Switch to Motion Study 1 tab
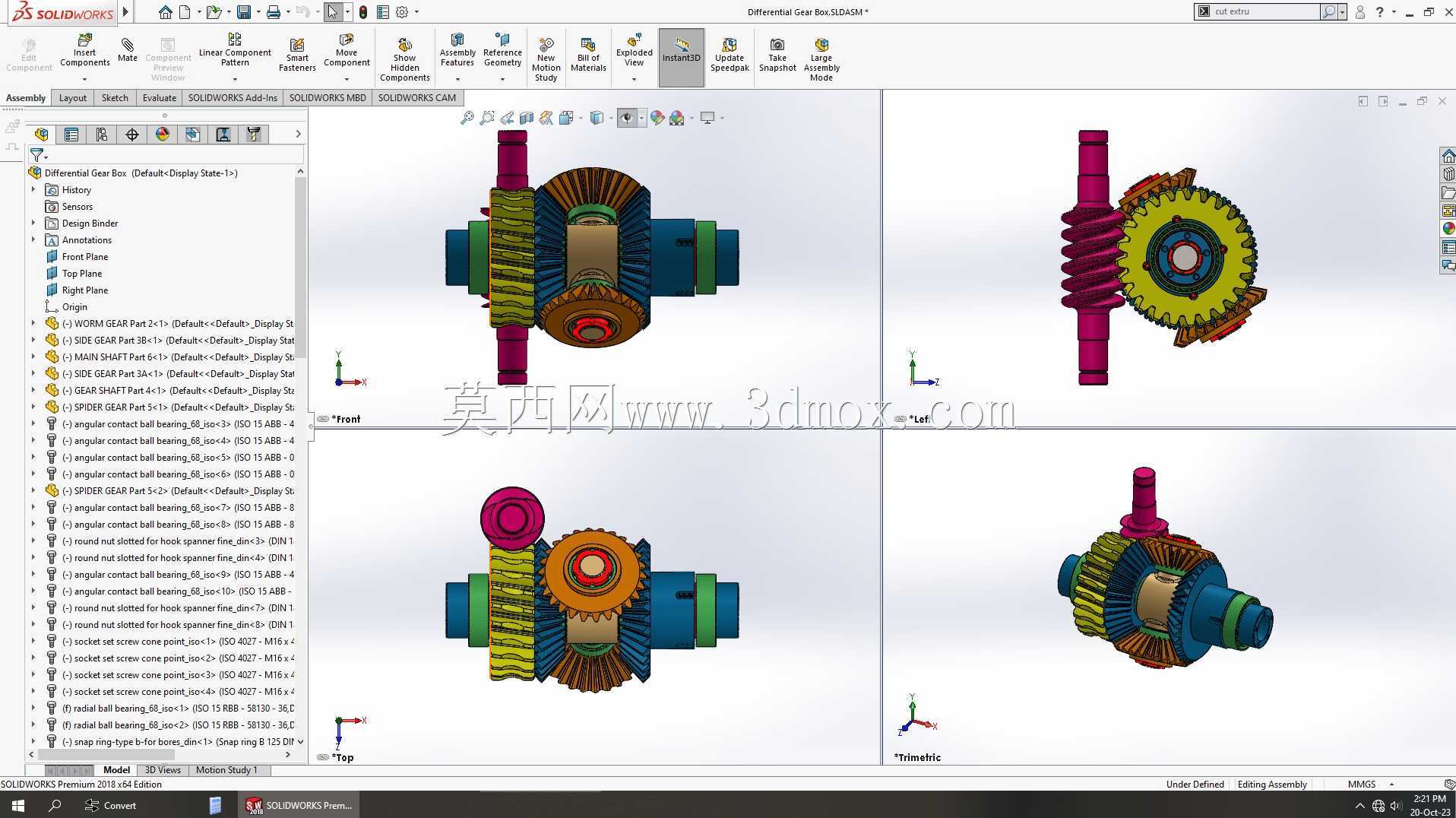The image size is (1456, 818). pos(226,770)
